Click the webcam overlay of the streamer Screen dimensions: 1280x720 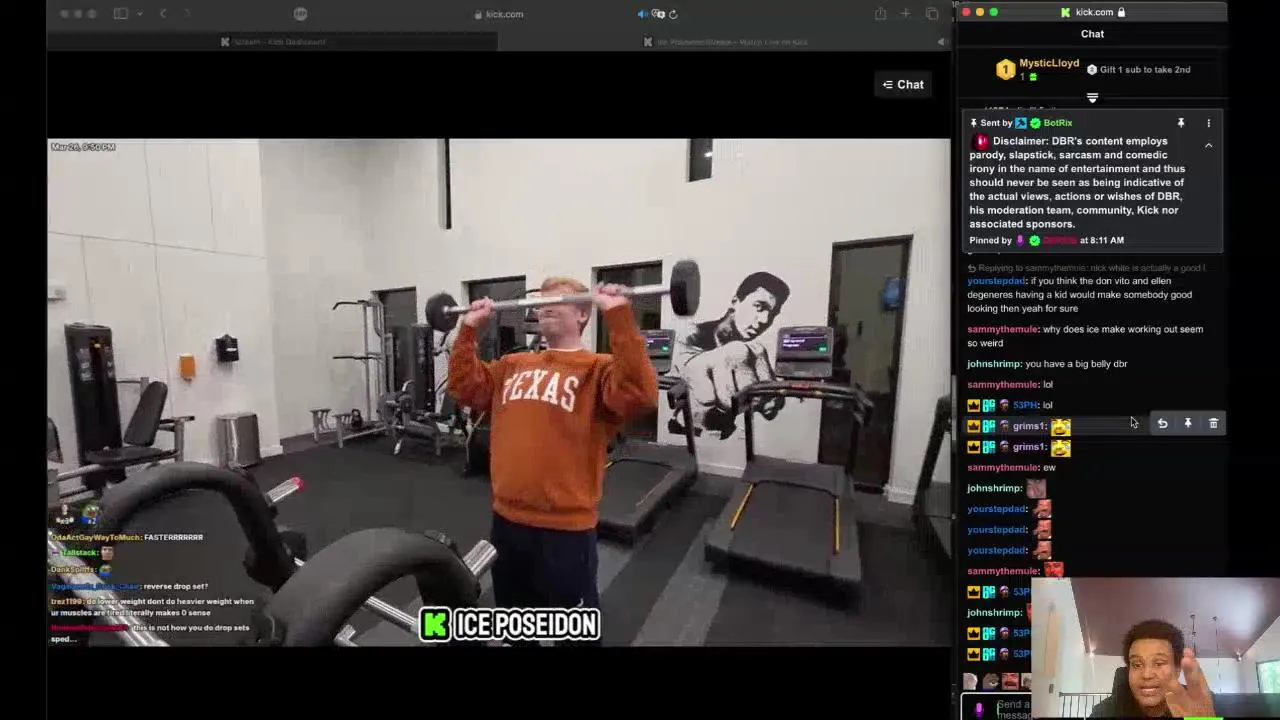point(1155,648)
